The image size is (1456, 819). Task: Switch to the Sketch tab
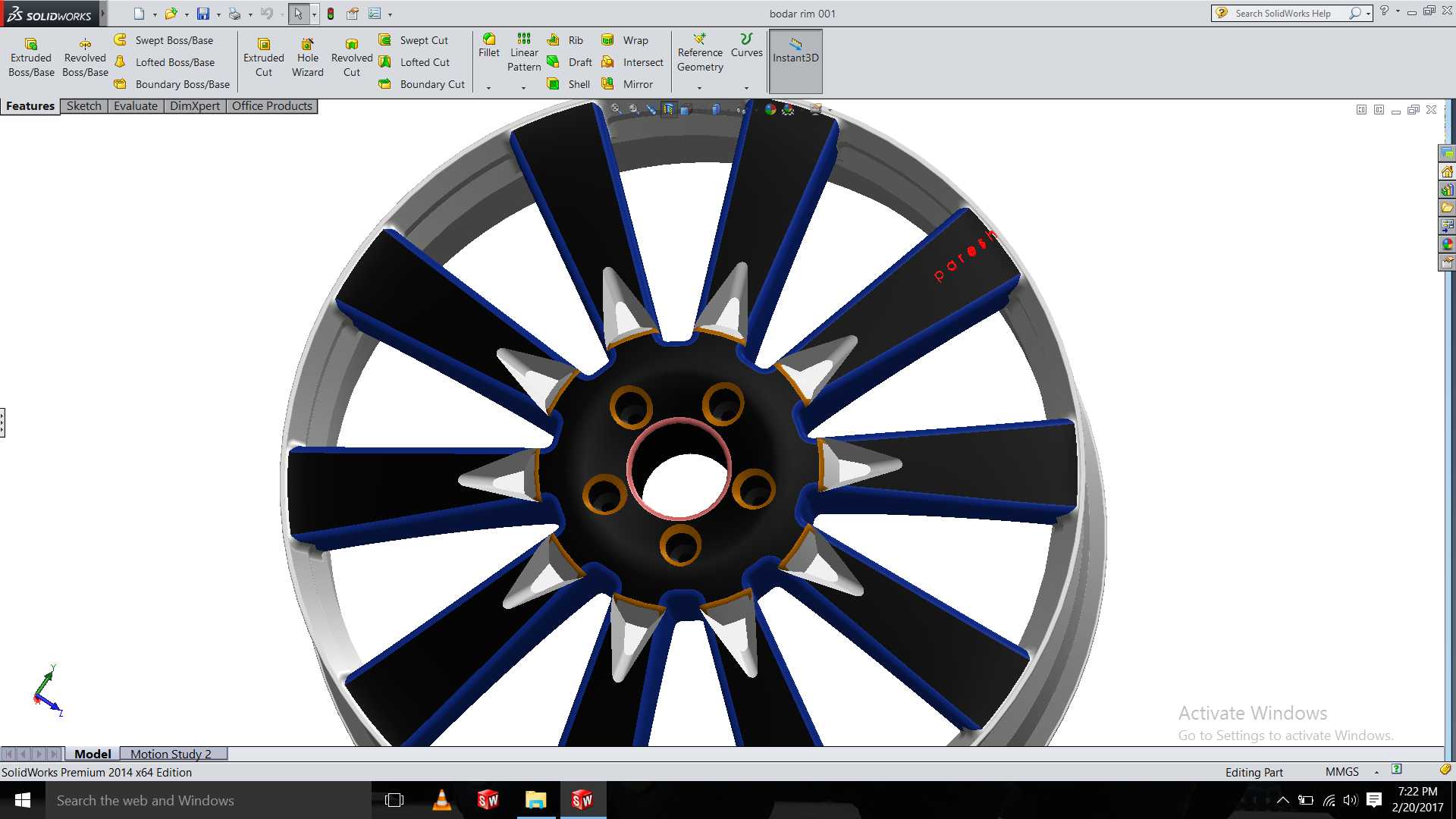tap(83, 106)
